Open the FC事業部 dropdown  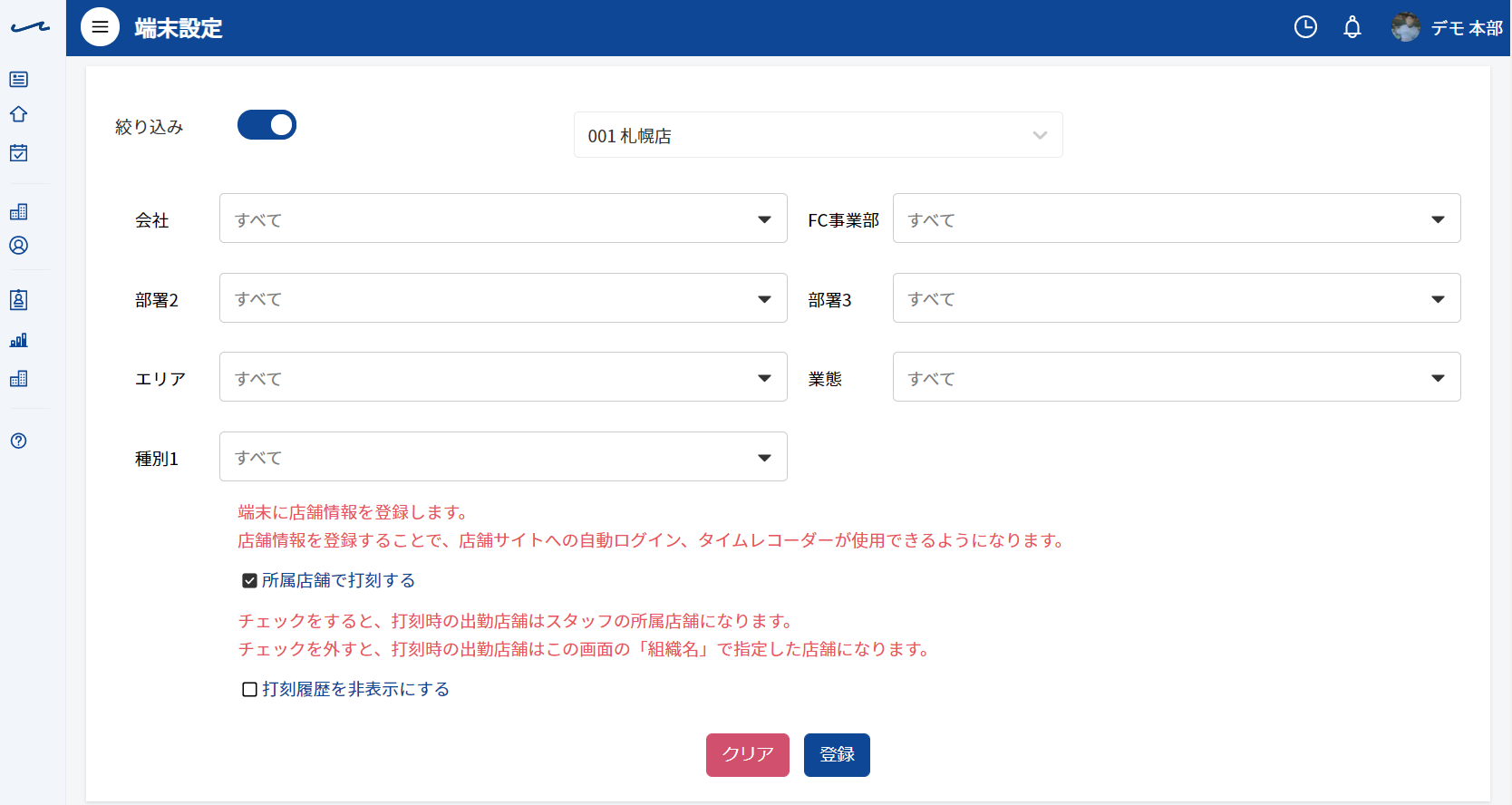tap(1177, 218)
